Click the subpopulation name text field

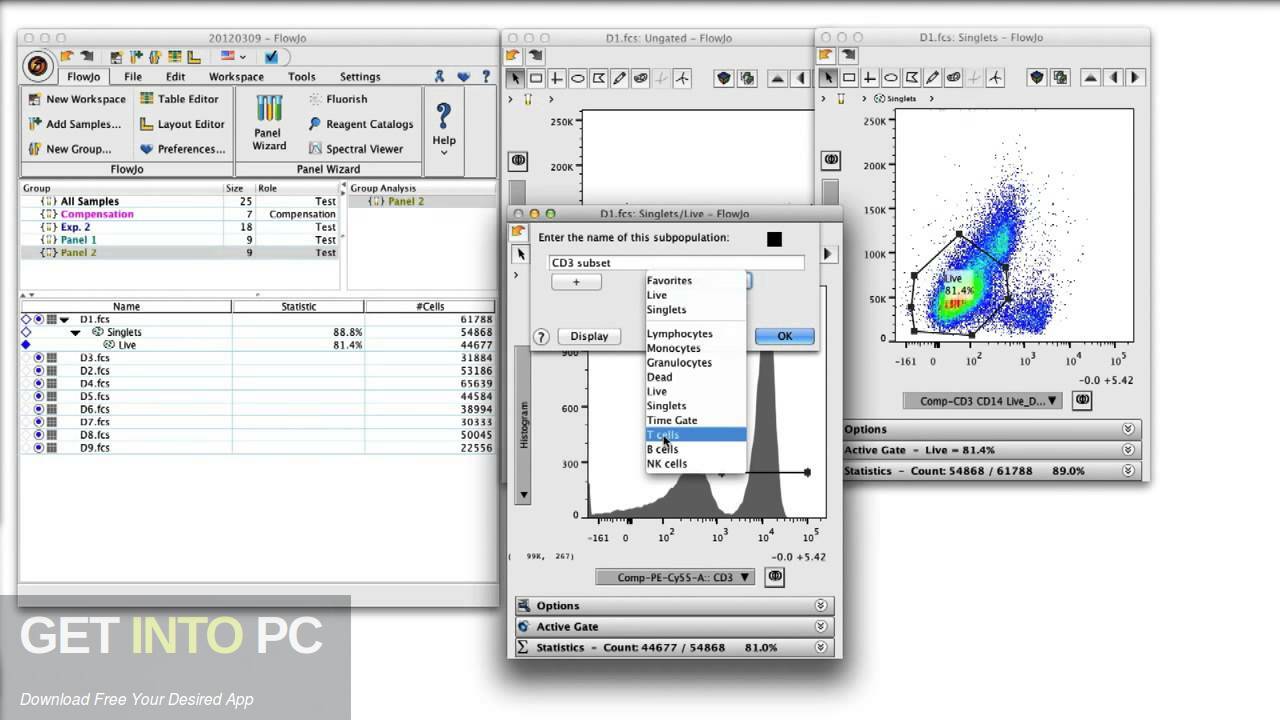(676, 263)
